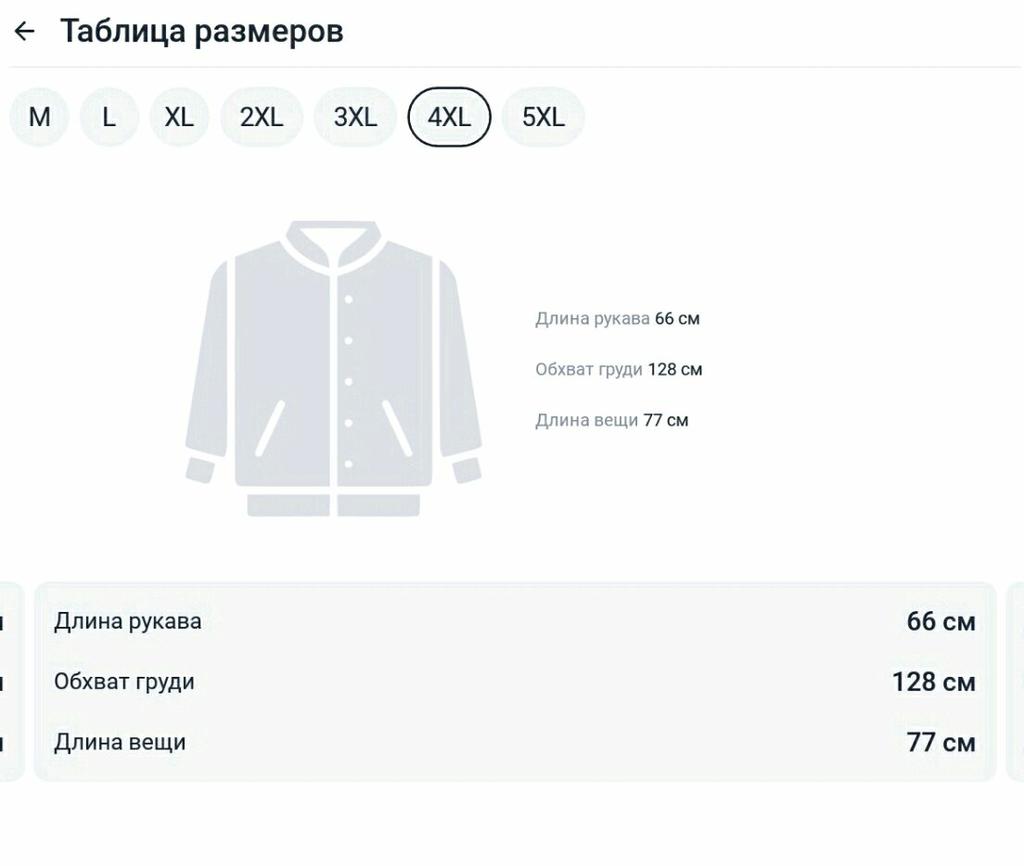Select the 'Обхват груди' table row label

pos(124,682)
